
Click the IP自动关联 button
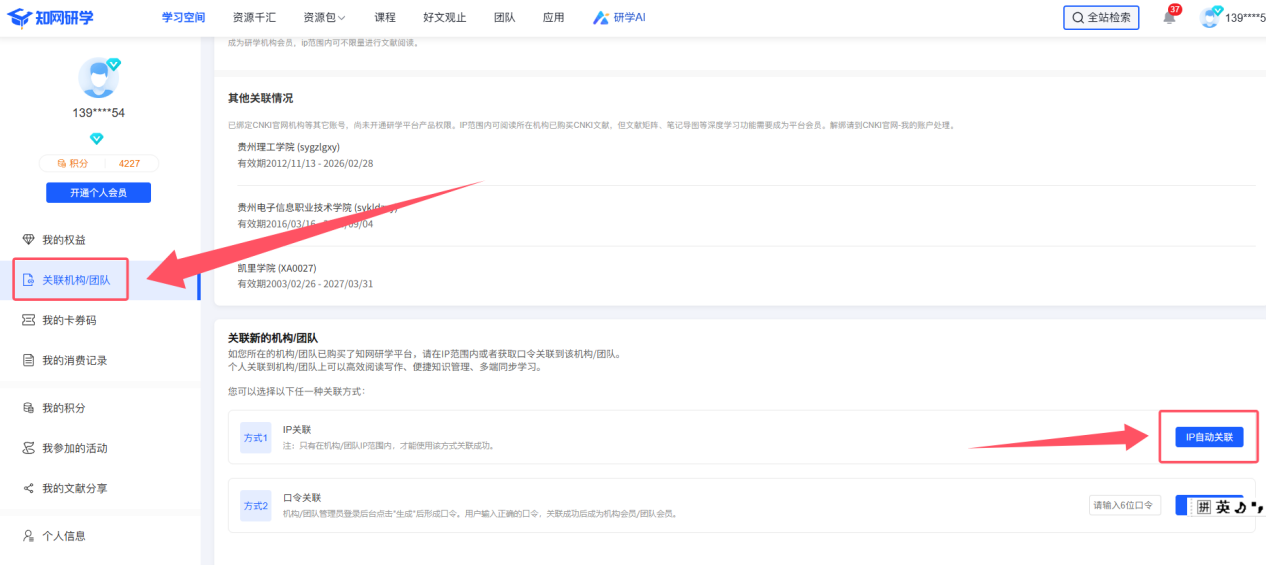[x=1208, y=437]
